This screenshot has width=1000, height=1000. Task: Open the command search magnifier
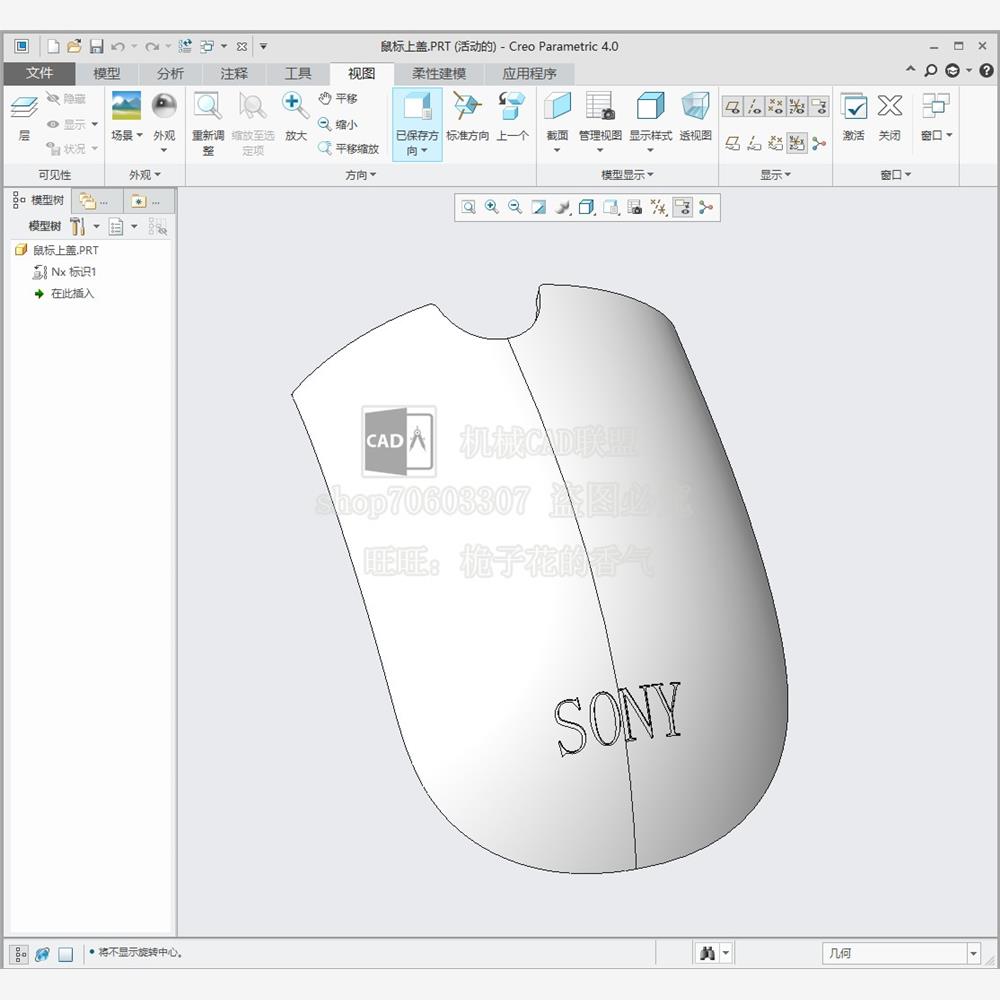(931, 71)
